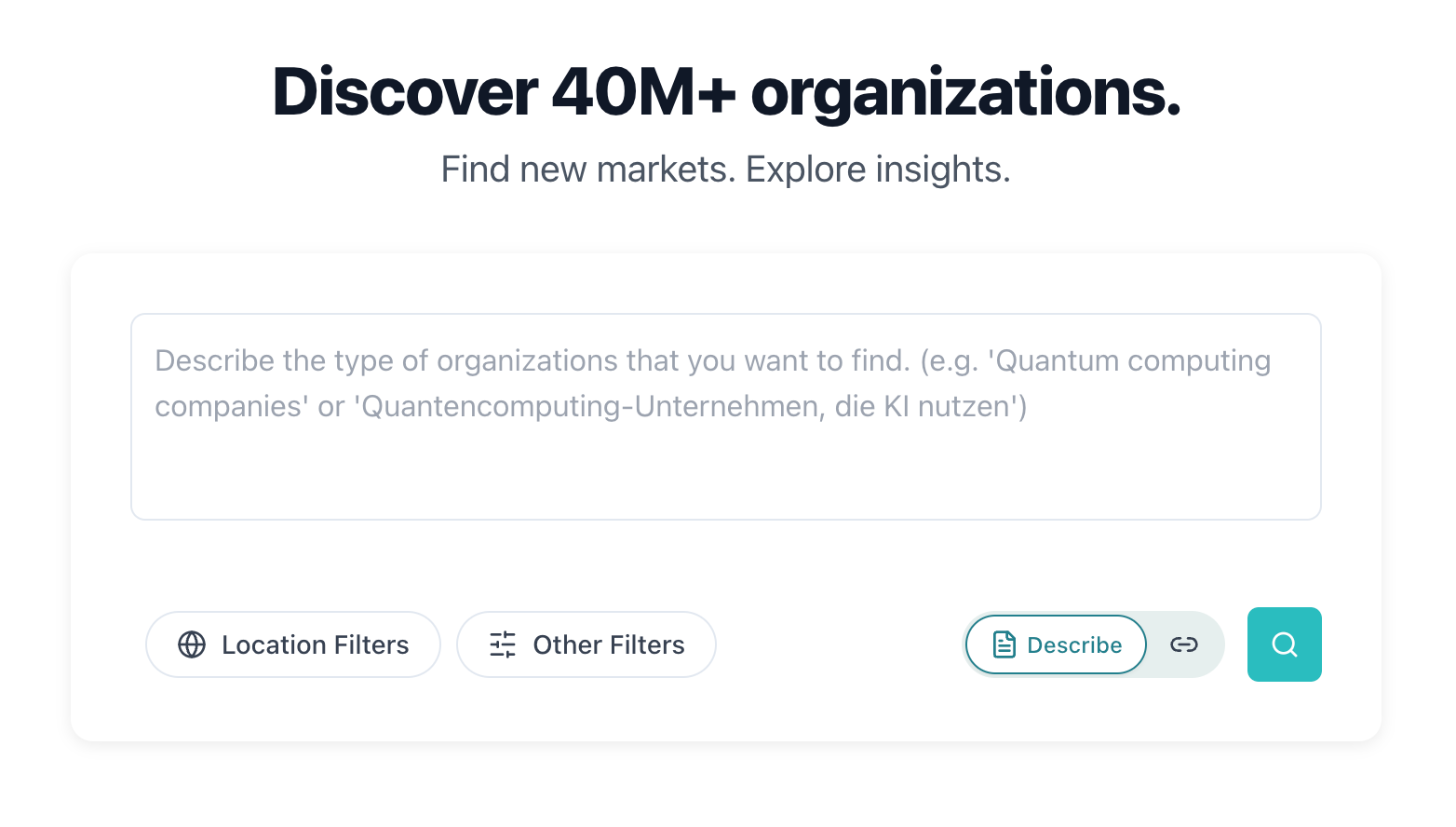Click the "Location Filters" text label
Screen dimensions: 1456x827
[315, 644]
